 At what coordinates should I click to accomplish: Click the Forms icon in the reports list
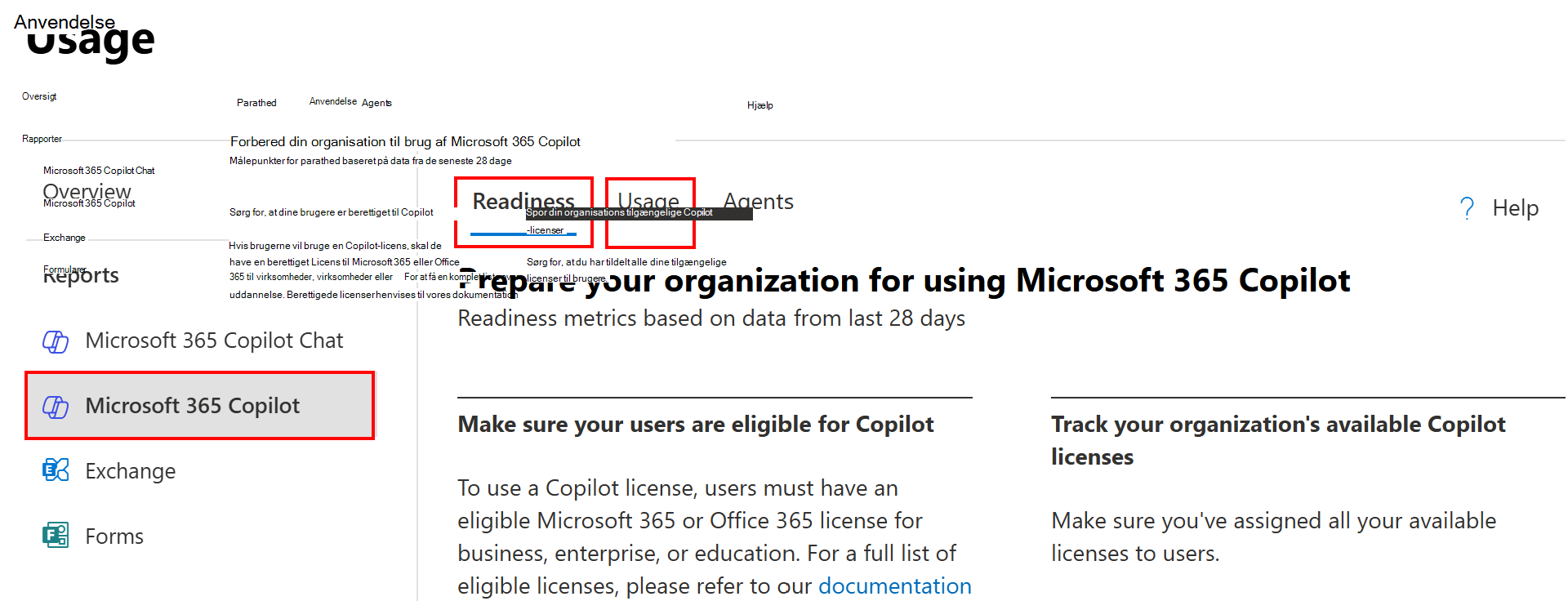(x=56, y=536)
